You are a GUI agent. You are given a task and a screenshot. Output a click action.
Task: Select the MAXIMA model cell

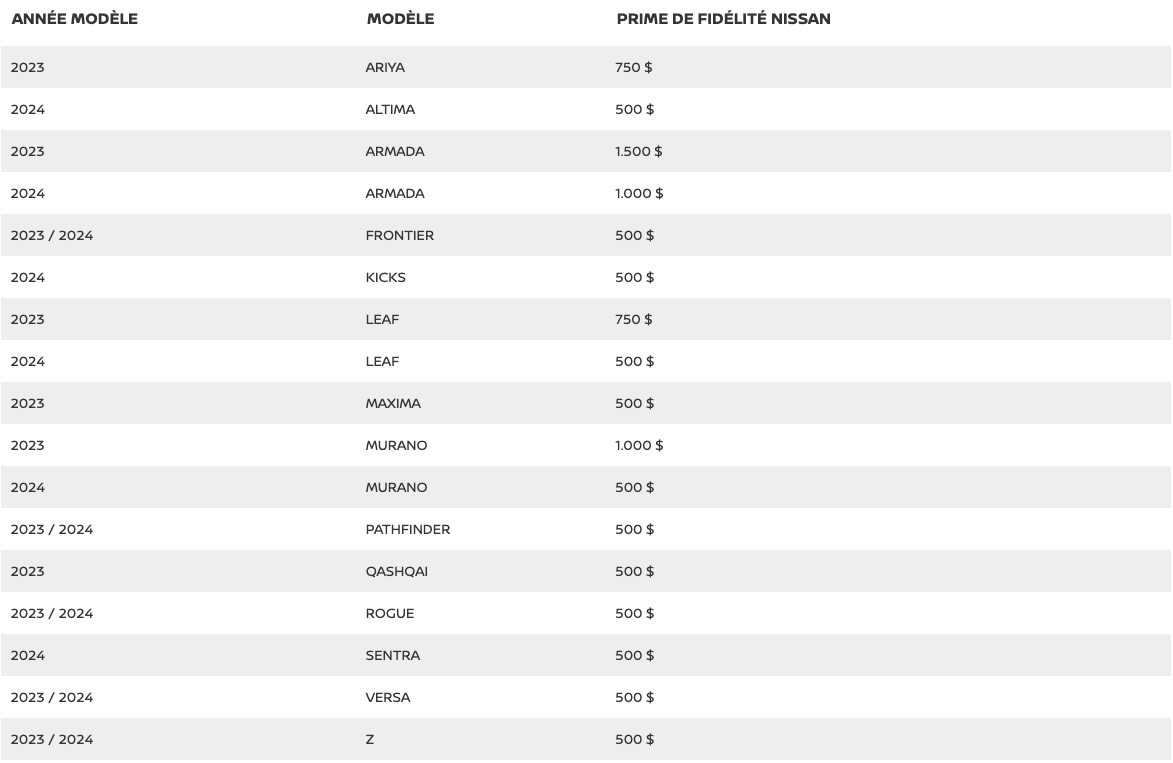(x=393, y=403)
